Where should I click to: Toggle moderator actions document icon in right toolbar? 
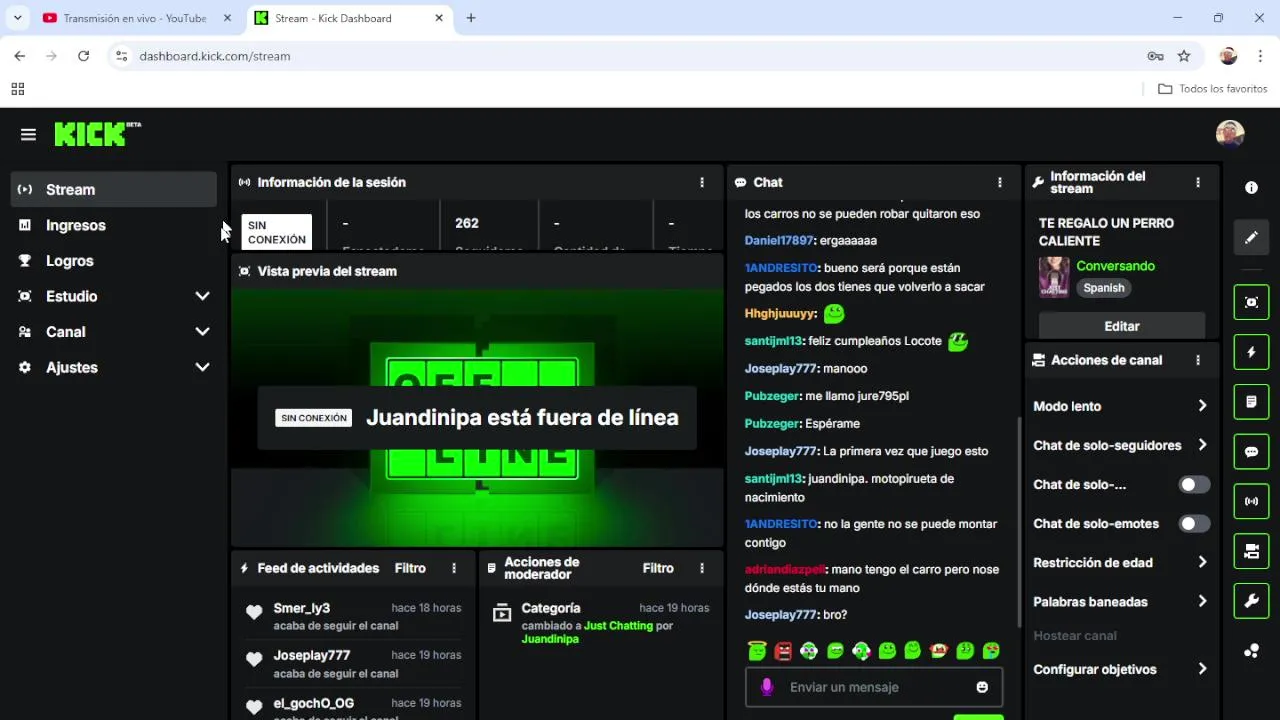pos(1251,402)
